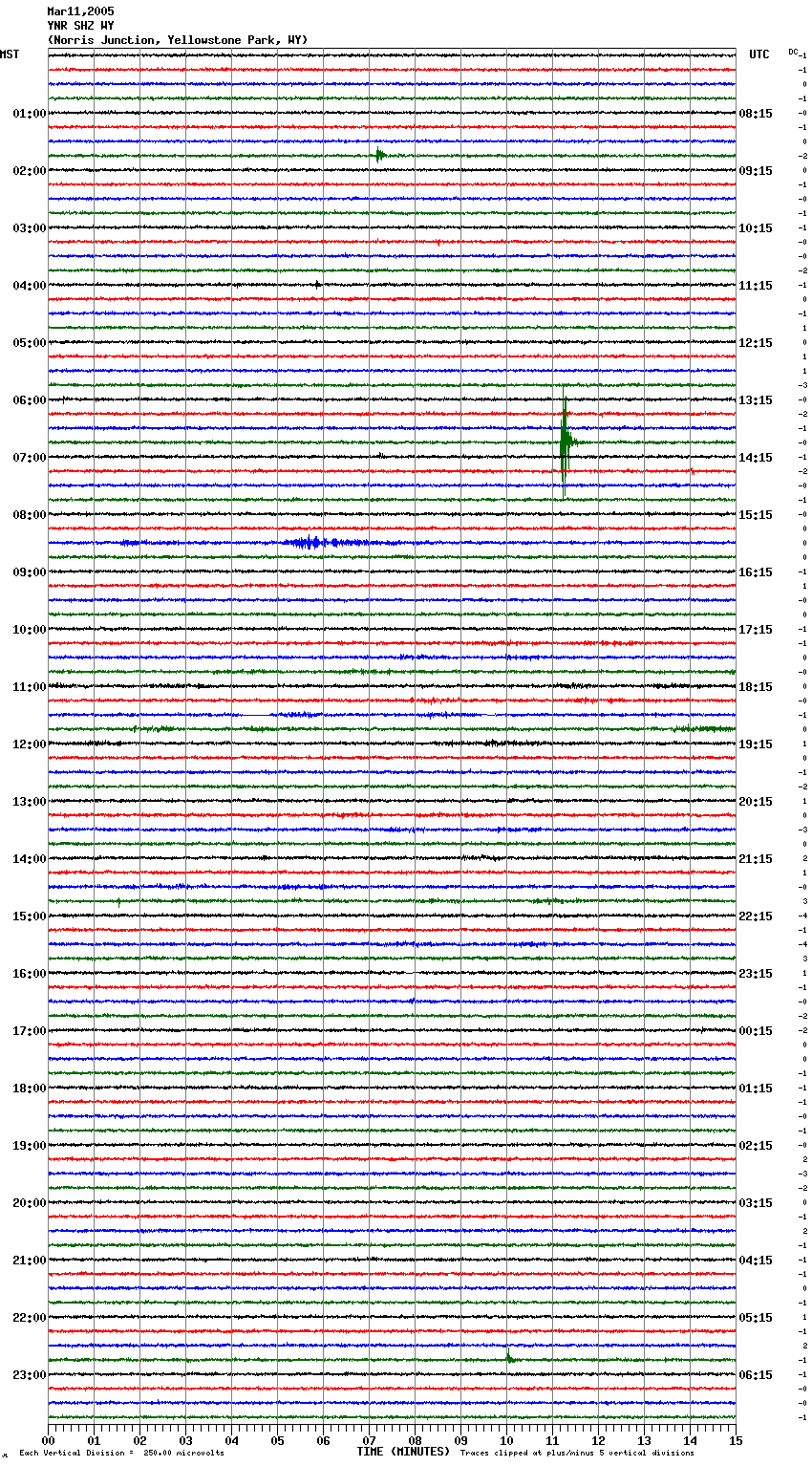The height and width of the screenshot is (1466, 812).
Task: Click minute tick label 05 on time axis
Action: coord(277,1440)
